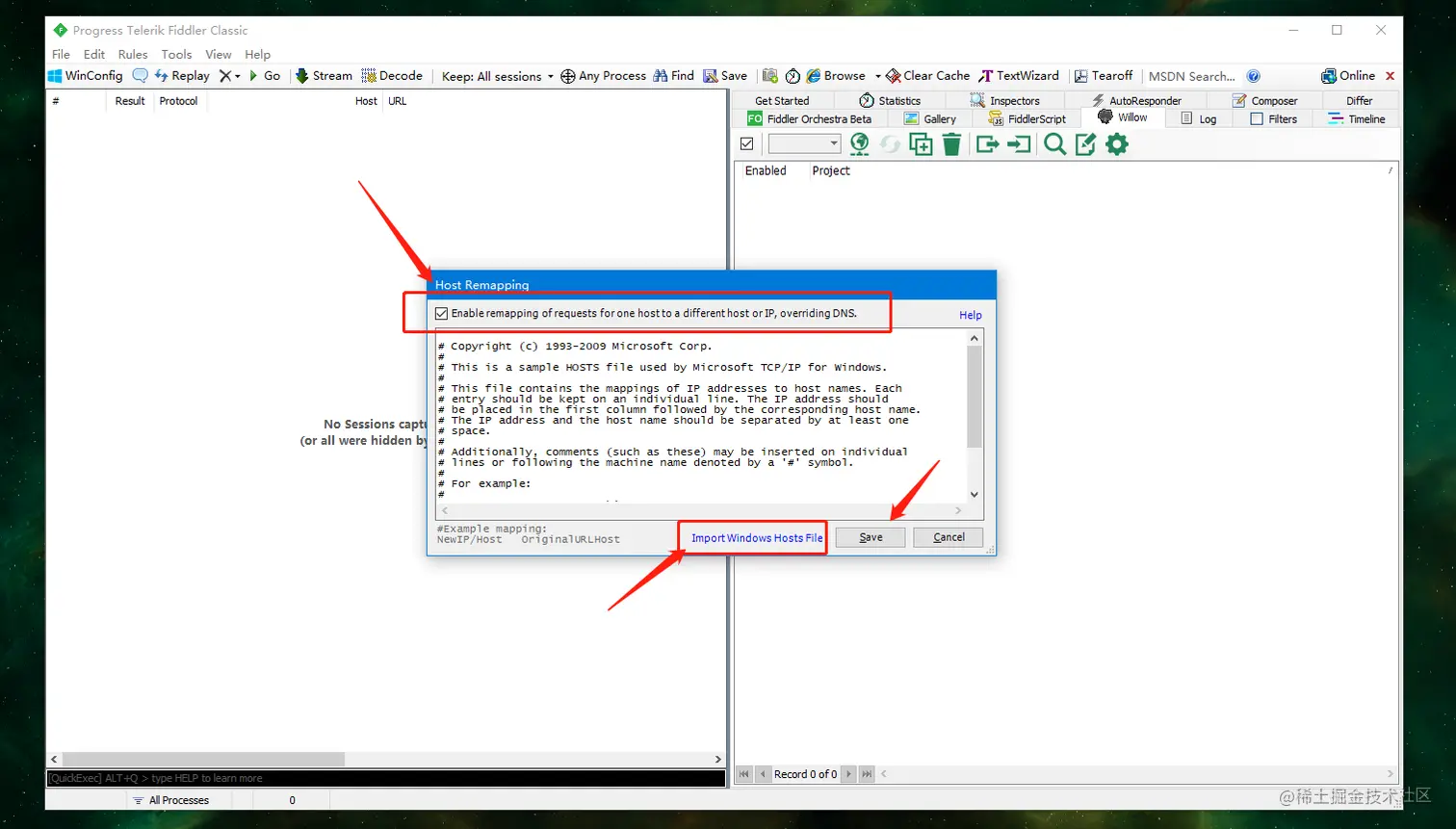The width and height of the screenshot is (1456, 829).
Task: Click the Willow edit pencil icon
Action: click(1085, 143)
